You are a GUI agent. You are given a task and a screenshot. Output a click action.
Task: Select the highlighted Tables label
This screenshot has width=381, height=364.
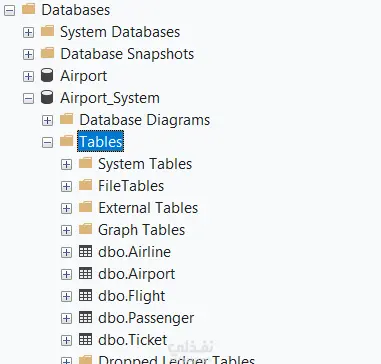point(100,141)
